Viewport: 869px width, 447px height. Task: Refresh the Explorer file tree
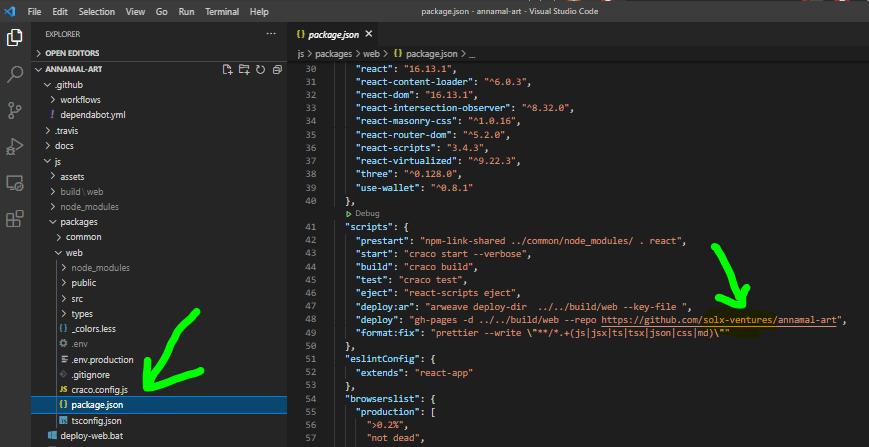click(x=260, y=70)
